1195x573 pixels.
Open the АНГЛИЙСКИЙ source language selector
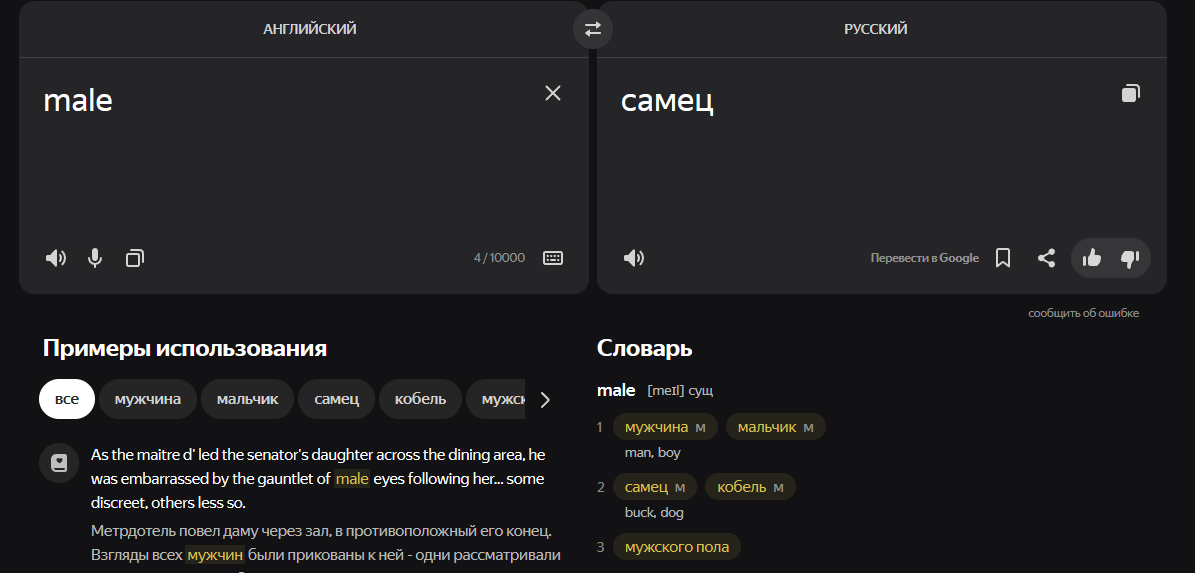pyautogui.click(x=309, y=29)
